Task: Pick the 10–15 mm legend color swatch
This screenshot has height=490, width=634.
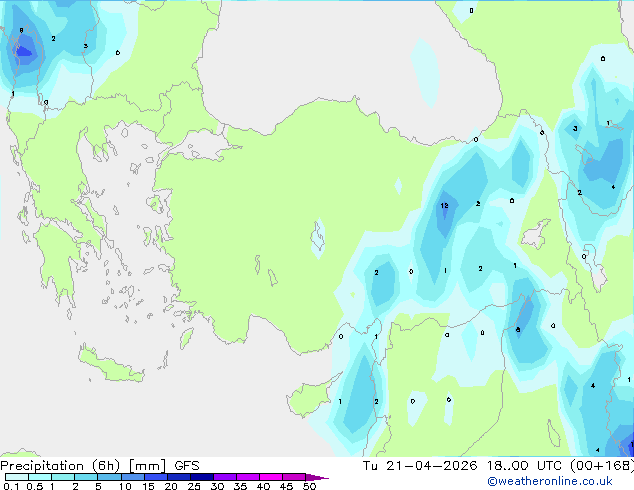Action: tap(133, 477)
